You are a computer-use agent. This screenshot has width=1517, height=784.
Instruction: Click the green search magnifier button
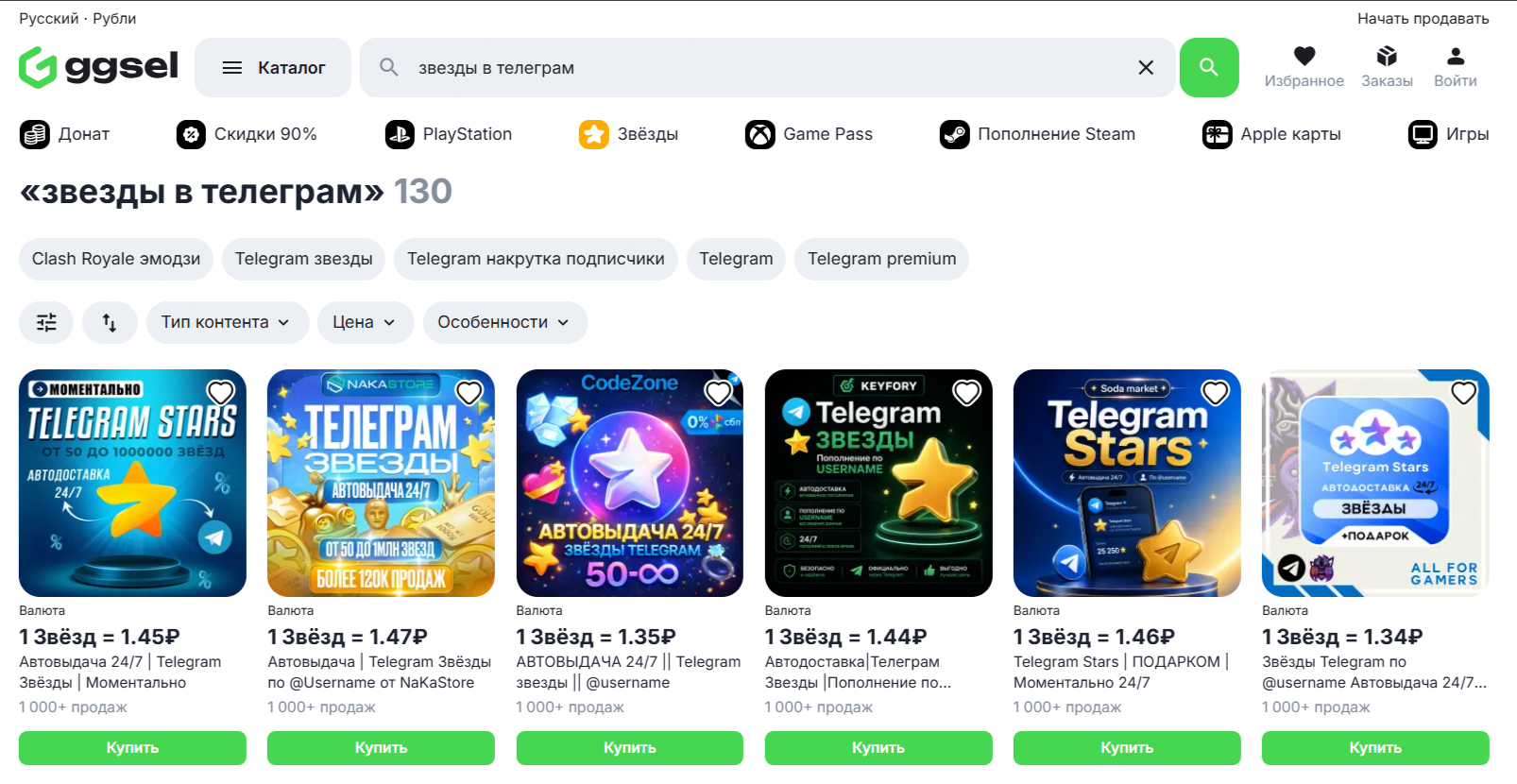1209,67
